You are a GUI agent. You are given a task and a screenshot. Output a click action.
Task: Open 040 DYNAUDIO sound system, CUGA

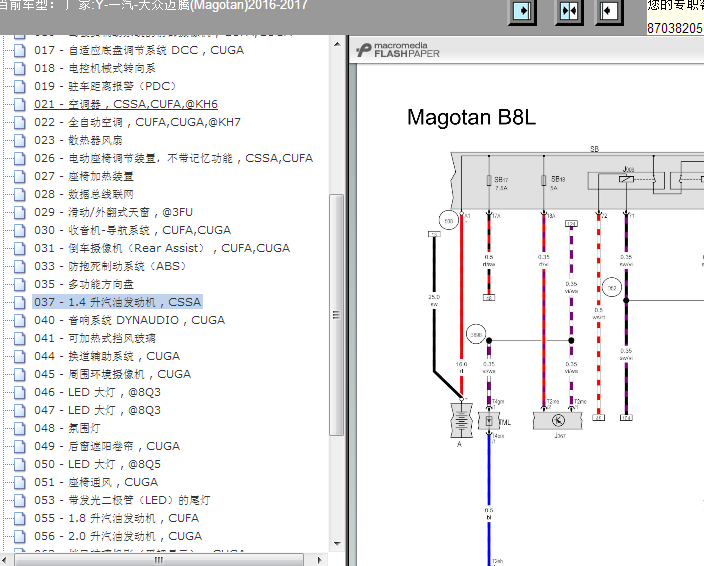(x=129, y=320)
